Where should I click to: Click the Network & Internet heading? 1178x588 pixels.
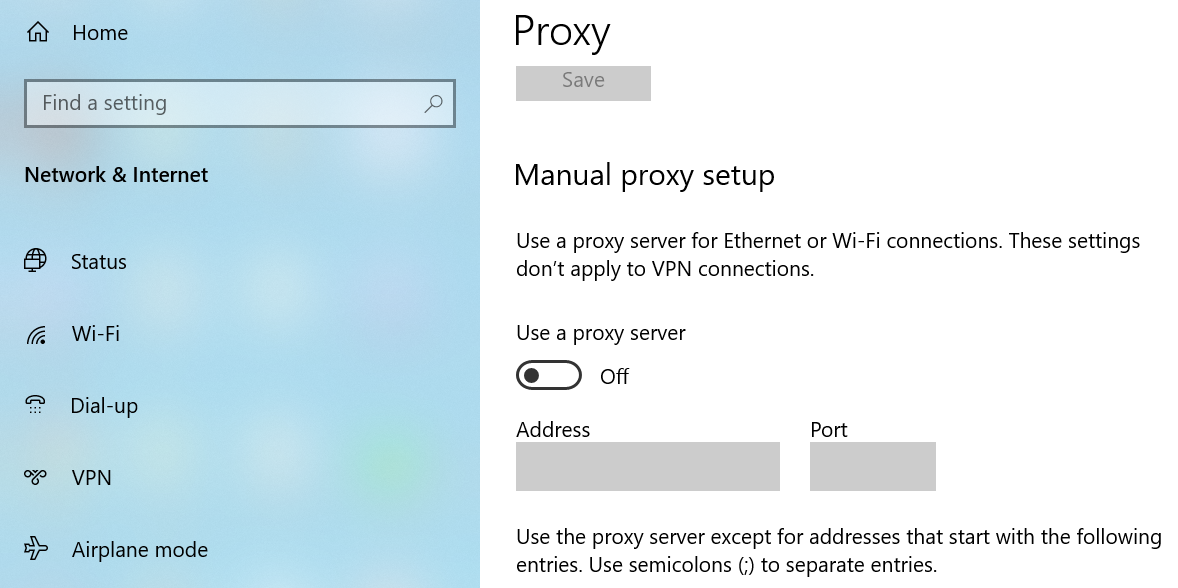(x=116, y=175)
